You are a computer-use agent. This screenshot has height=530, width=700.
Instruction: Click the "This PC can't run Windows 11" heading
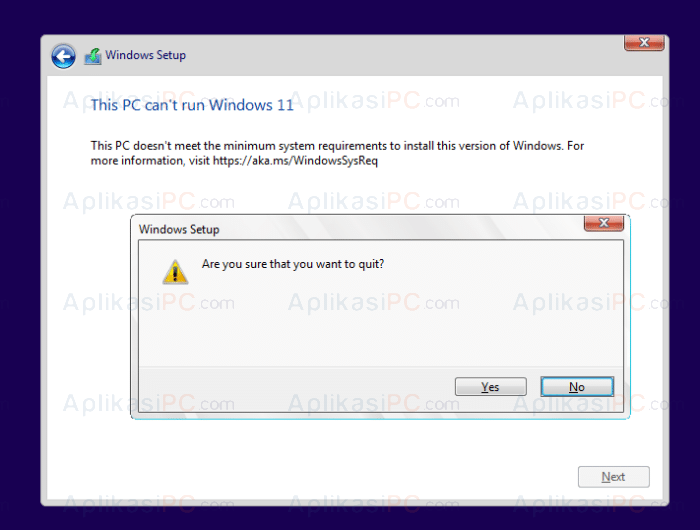point(192,105)
